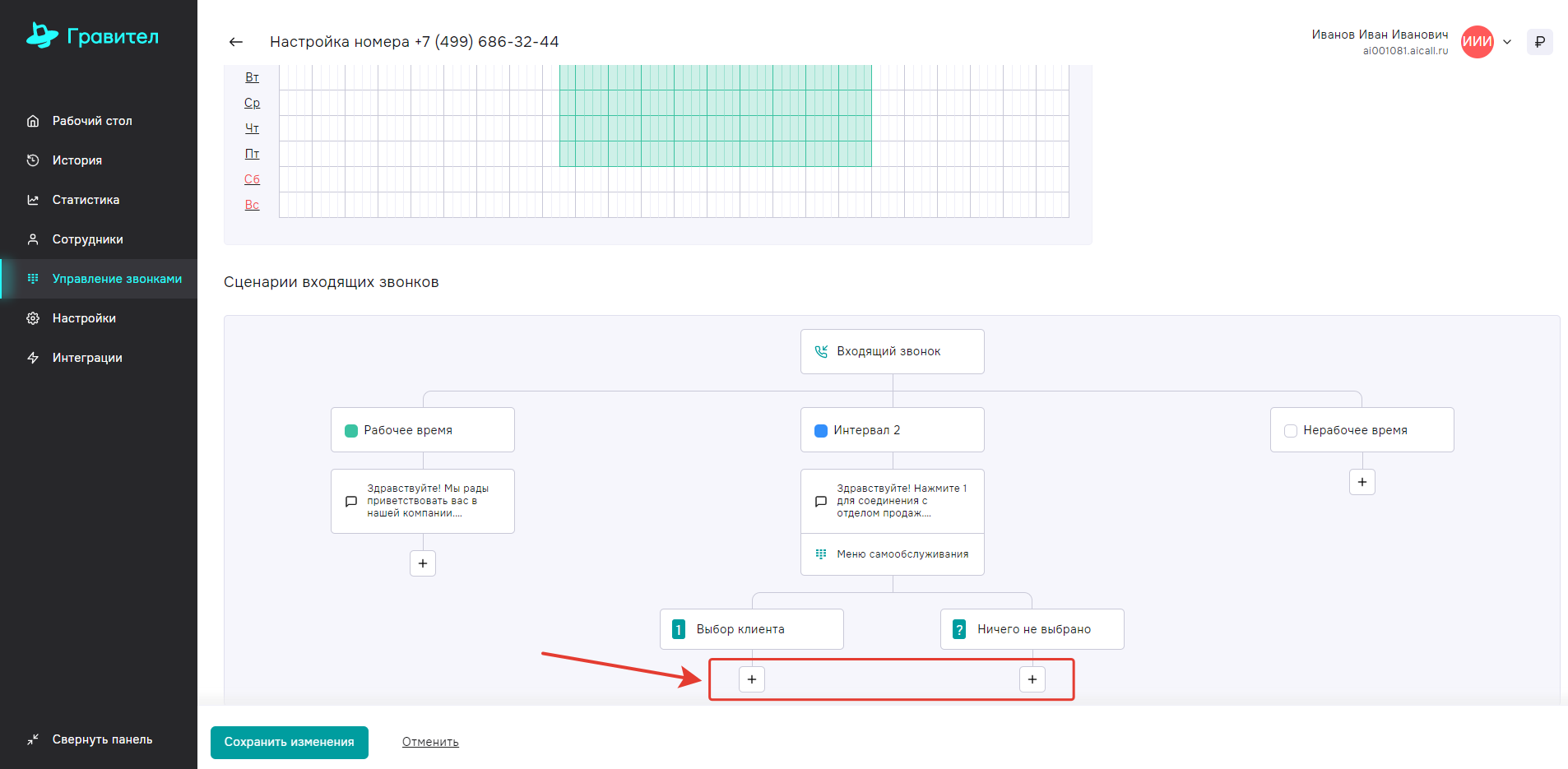Click the ИИИ user avatar
This screenshot has height=769, width=1568.
click(1477, 42)
